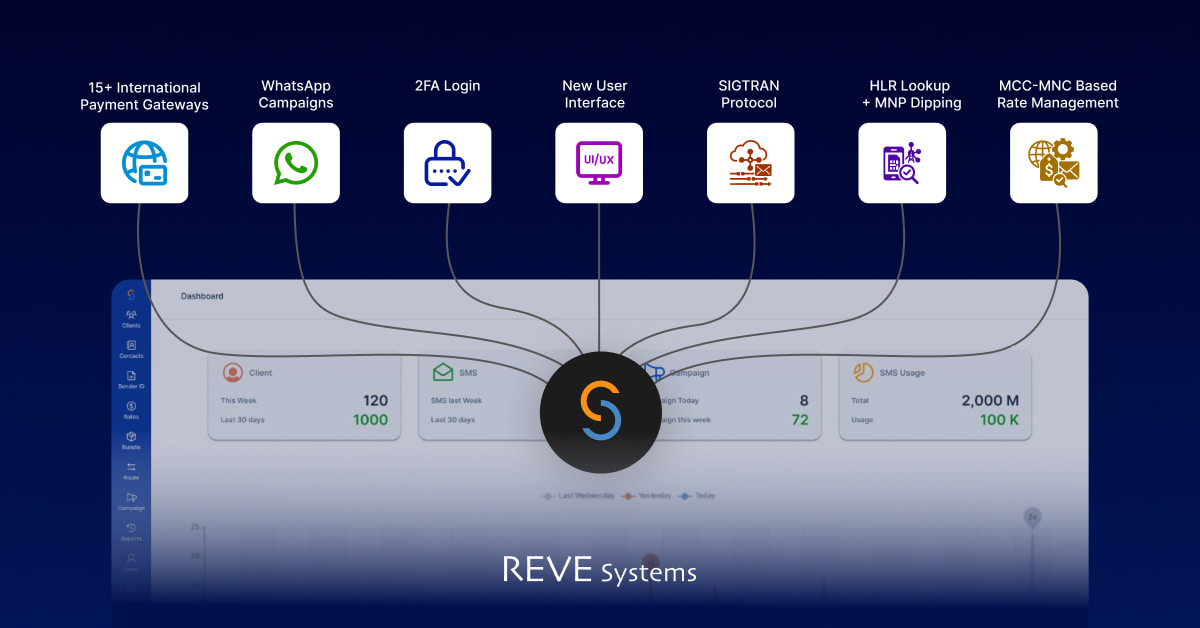Select the 2FA Login padlock icon

447,163
